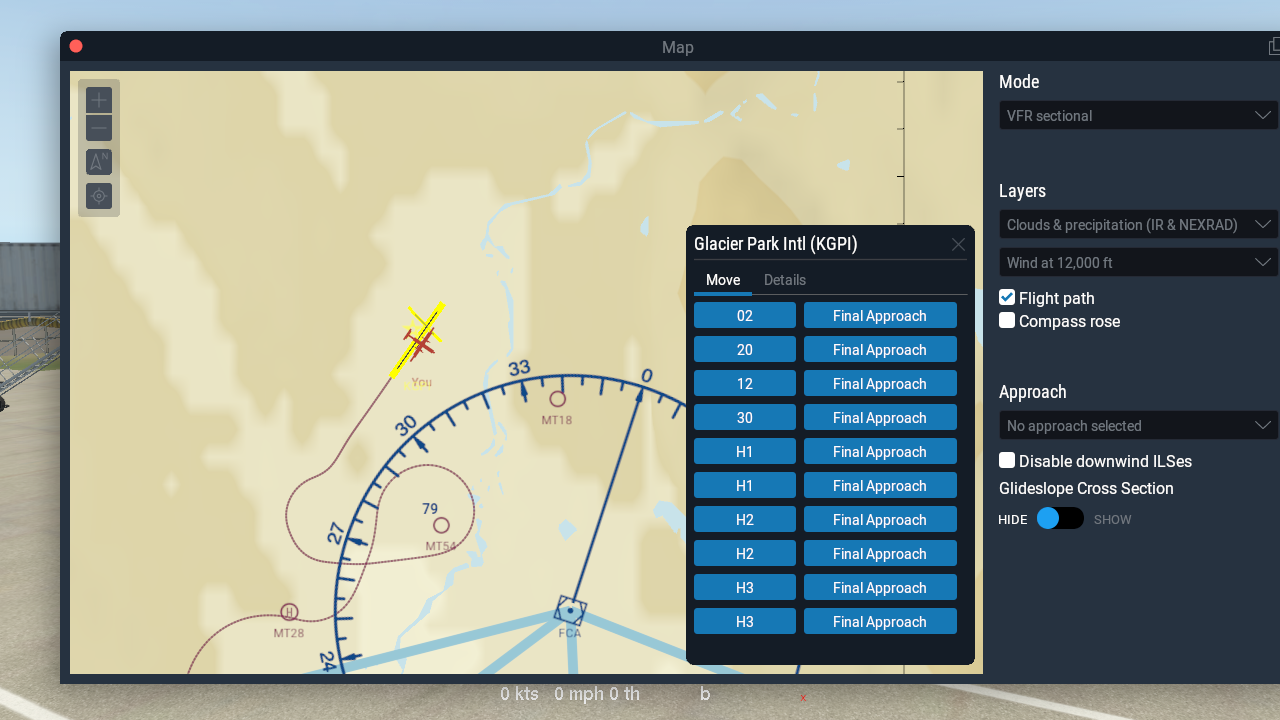Click the MT28 heliport symbol on the map
The image size is (1280, 720).
[289, 612]
